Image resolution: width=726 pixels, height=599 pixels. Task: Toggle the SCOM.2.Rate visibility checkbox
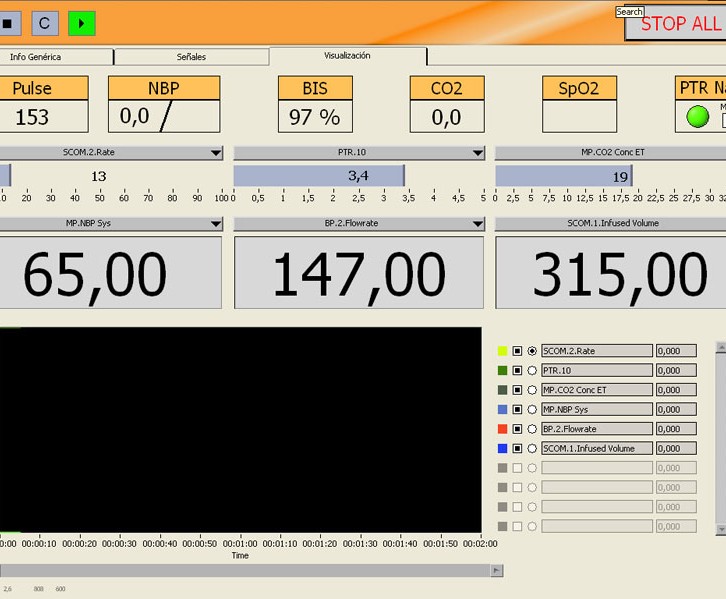517,351
